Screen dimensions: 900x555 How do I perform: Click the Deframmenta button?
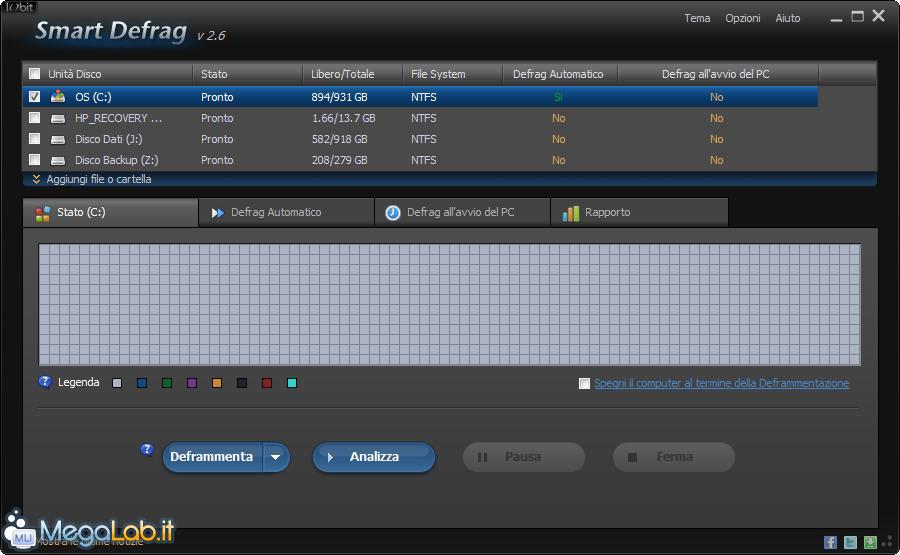212,457
